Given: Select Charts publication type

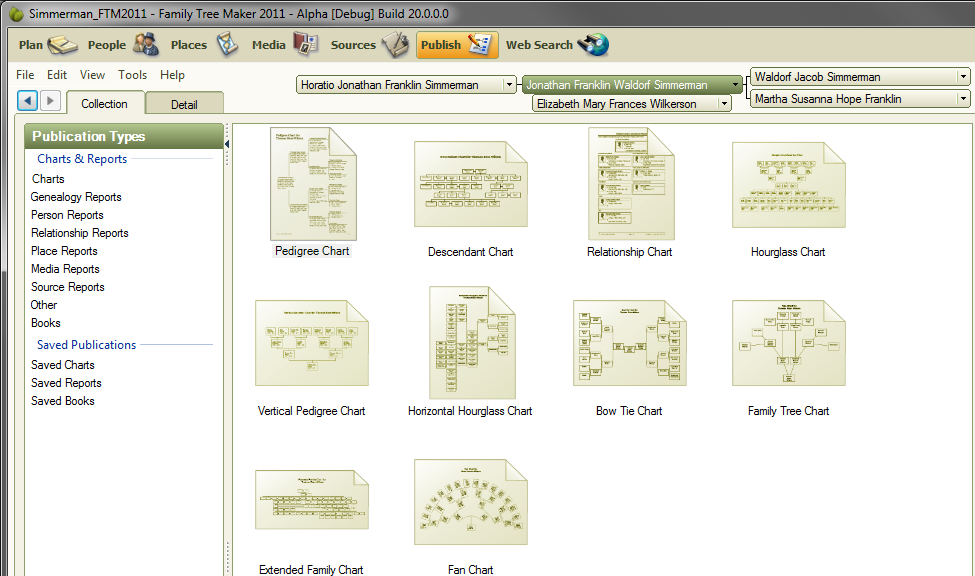Looking at the screenshot, I should 48,179.
